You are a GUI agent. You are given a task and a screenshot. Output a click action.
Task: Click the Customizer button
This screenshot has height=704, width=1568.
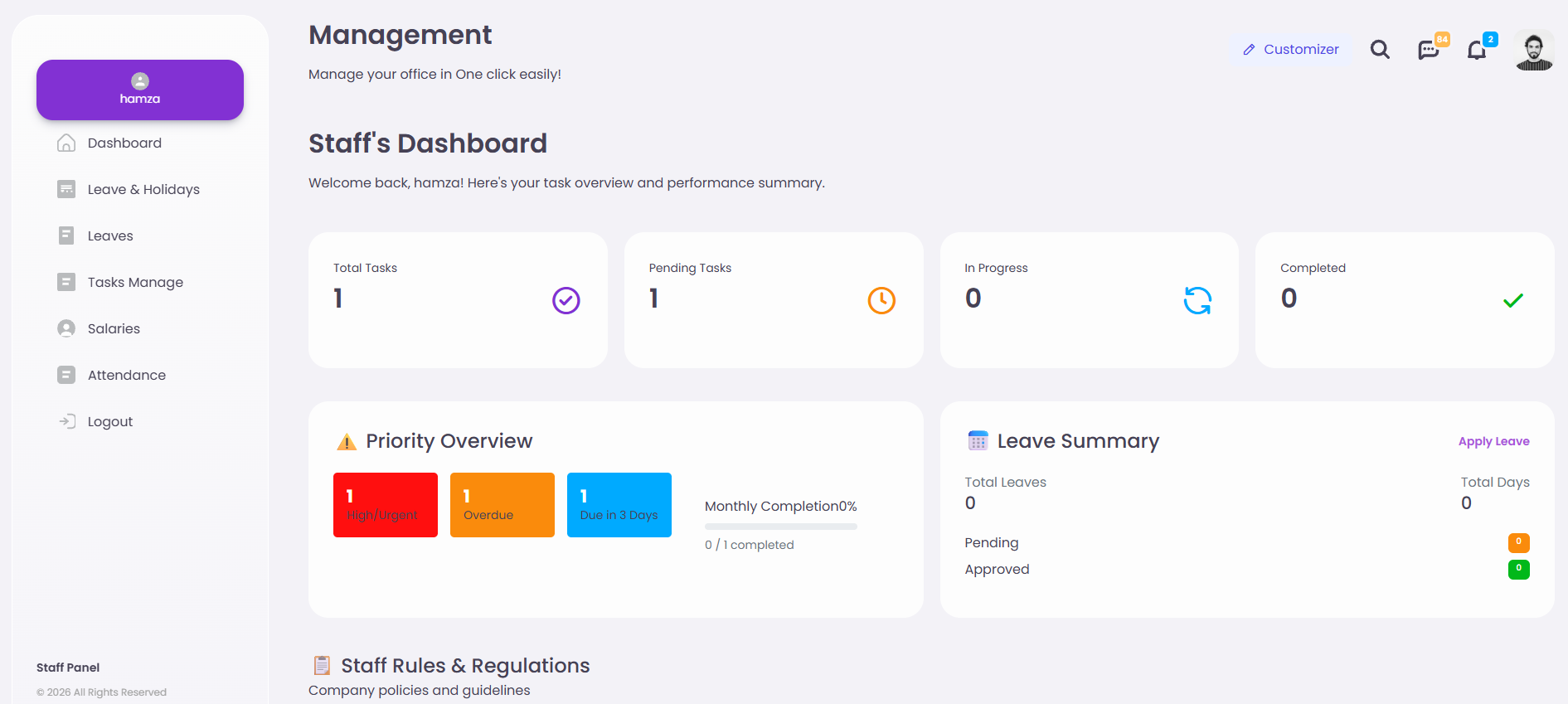coord(1290,50)
